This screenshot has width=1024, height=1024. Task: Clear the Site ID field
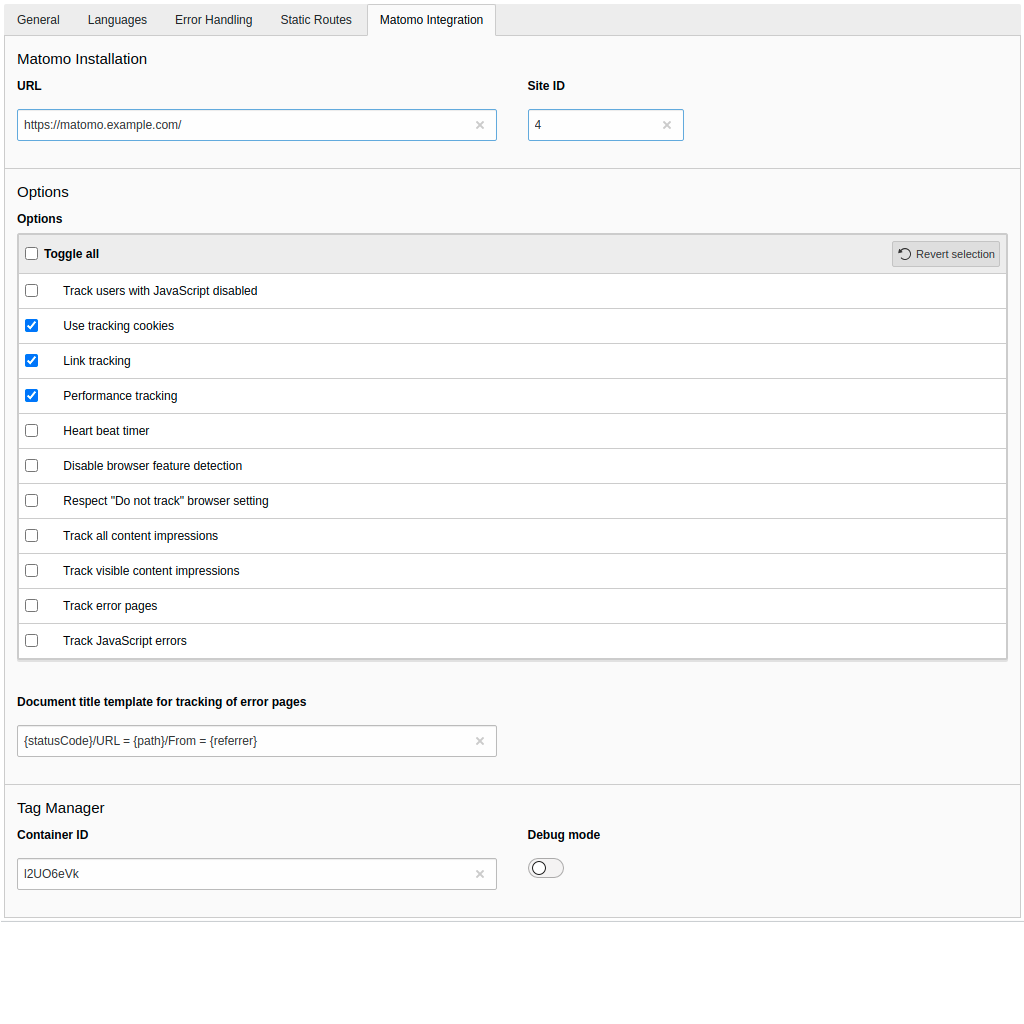[x=667, y=125]
